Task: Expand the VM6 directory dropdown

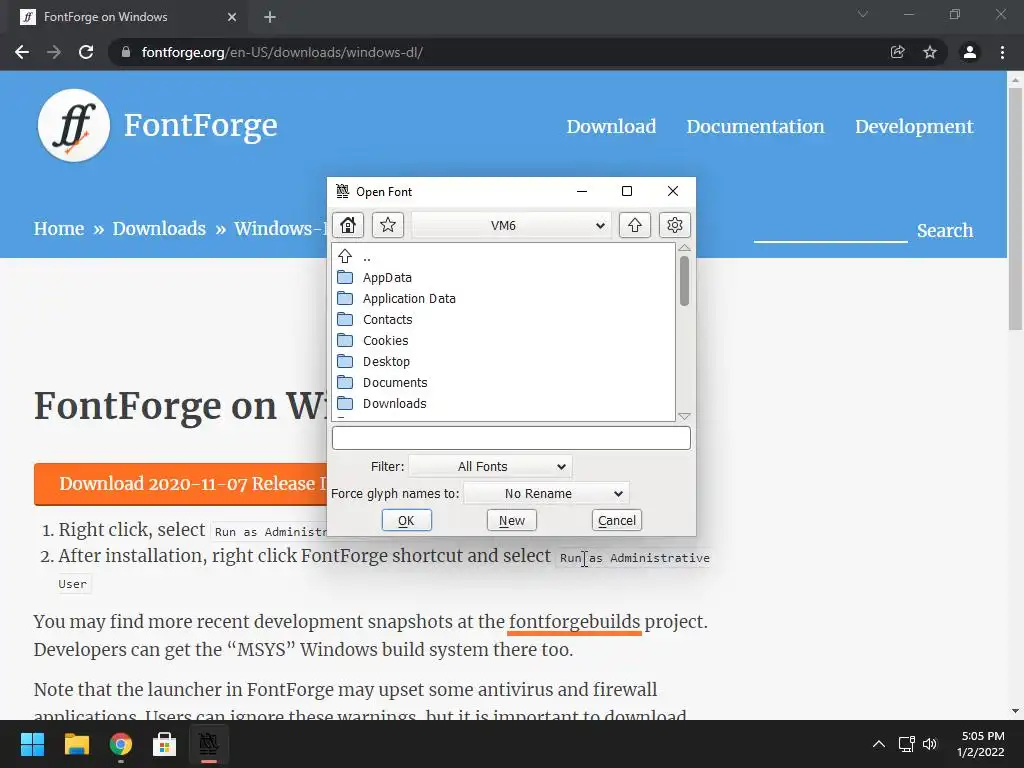Action: [x=511, y=225]
